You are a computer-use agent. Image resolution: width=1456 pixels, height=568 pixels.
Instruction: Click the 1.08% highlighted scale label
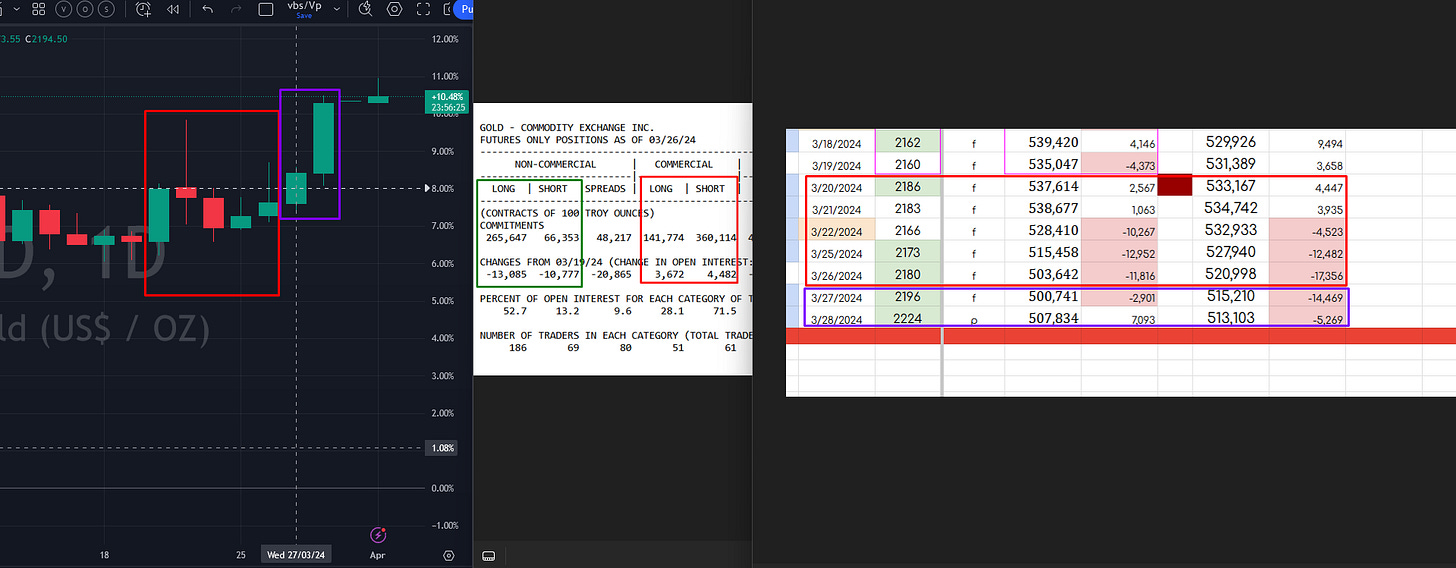coord(442,449)
